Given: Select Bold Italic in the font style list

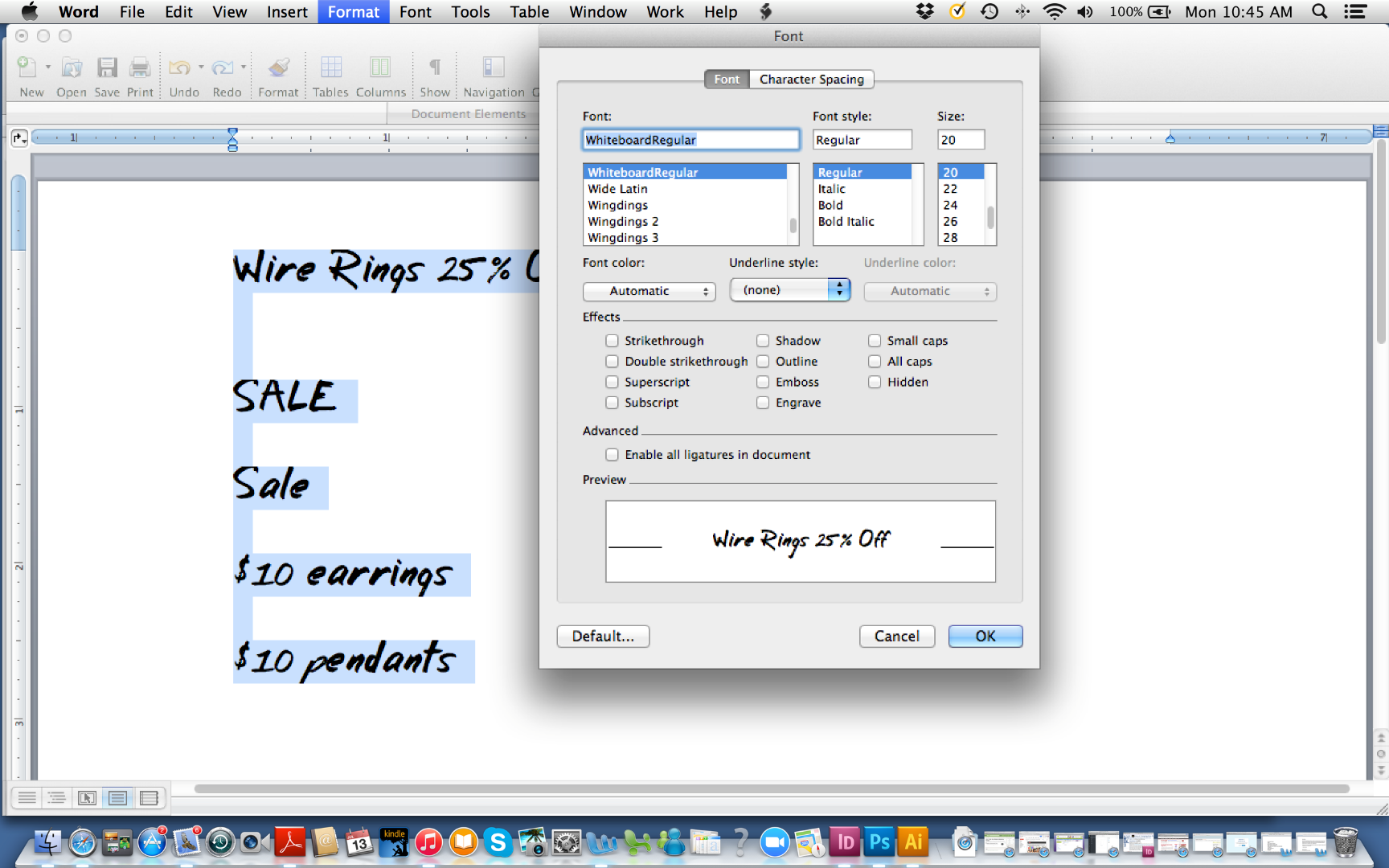Looking at the screenshot, I should [846, 221].
